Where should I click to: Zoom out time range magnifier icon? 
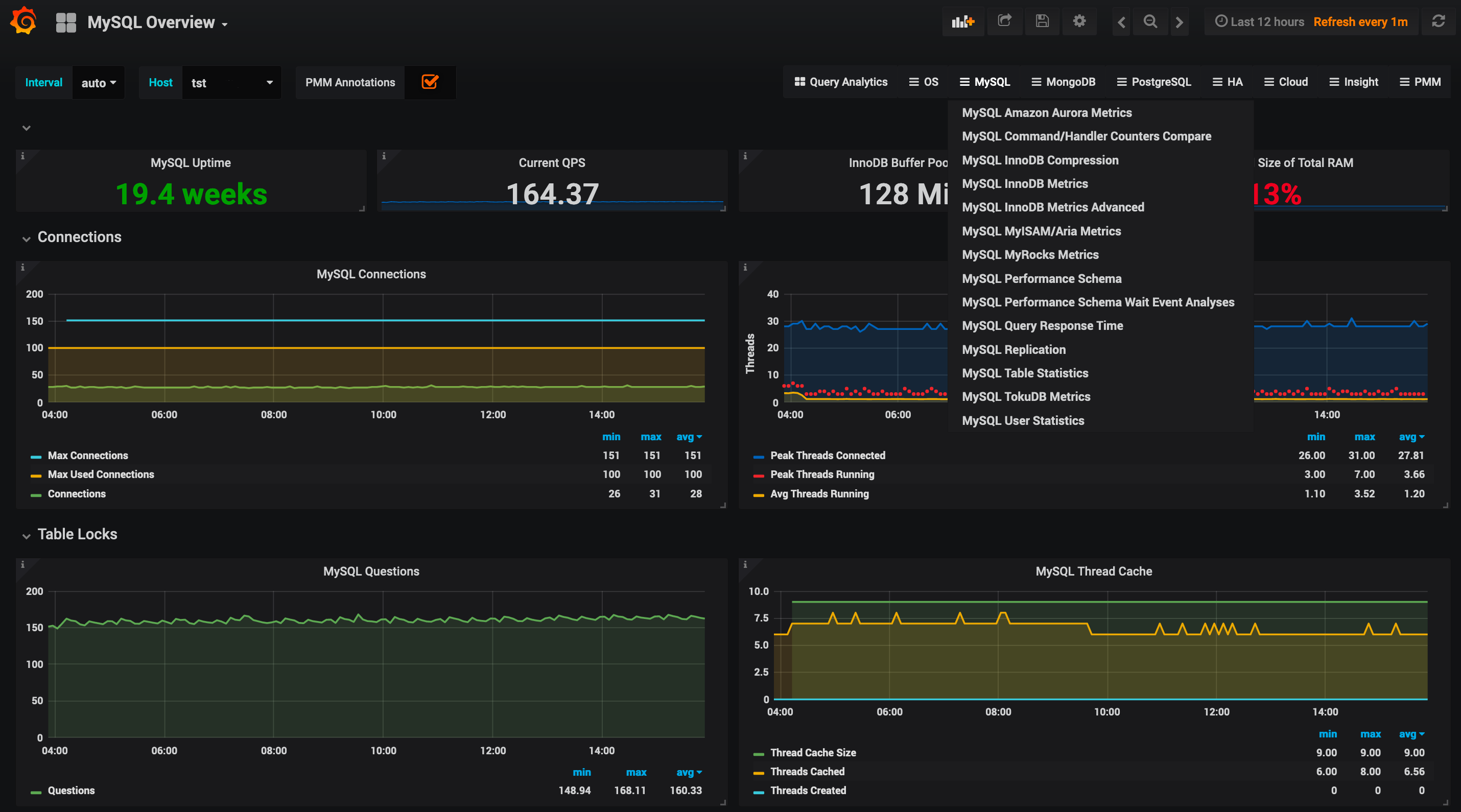click(x=1150, y=21)
